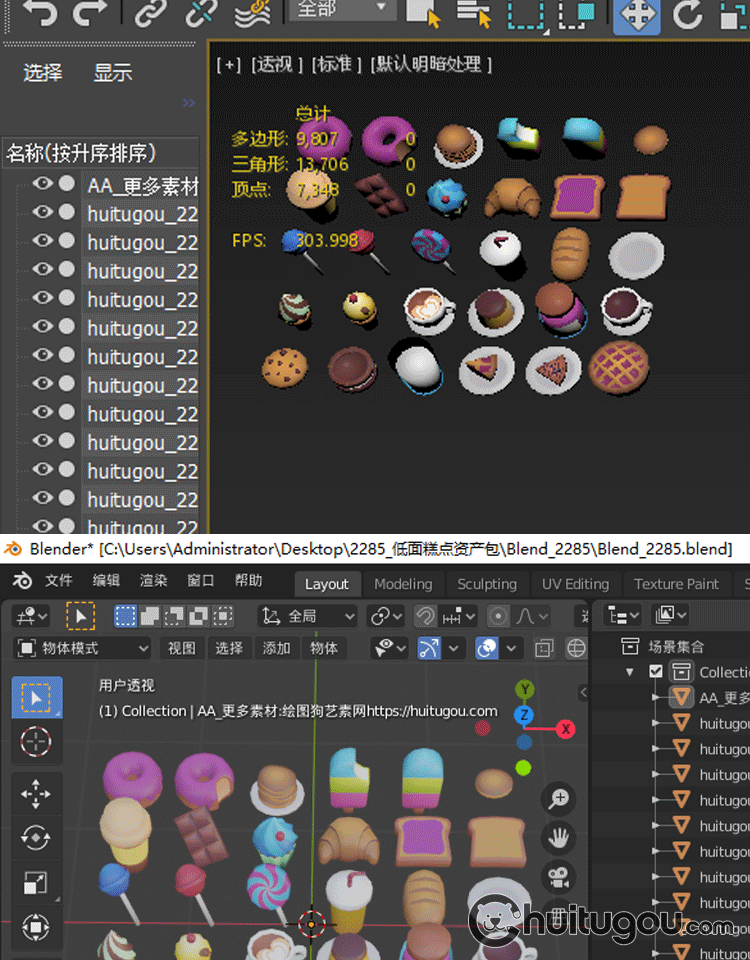Choose the Scale tool in Blender toolbar
The height and width of the screenshot is (960, 750).
36,883
